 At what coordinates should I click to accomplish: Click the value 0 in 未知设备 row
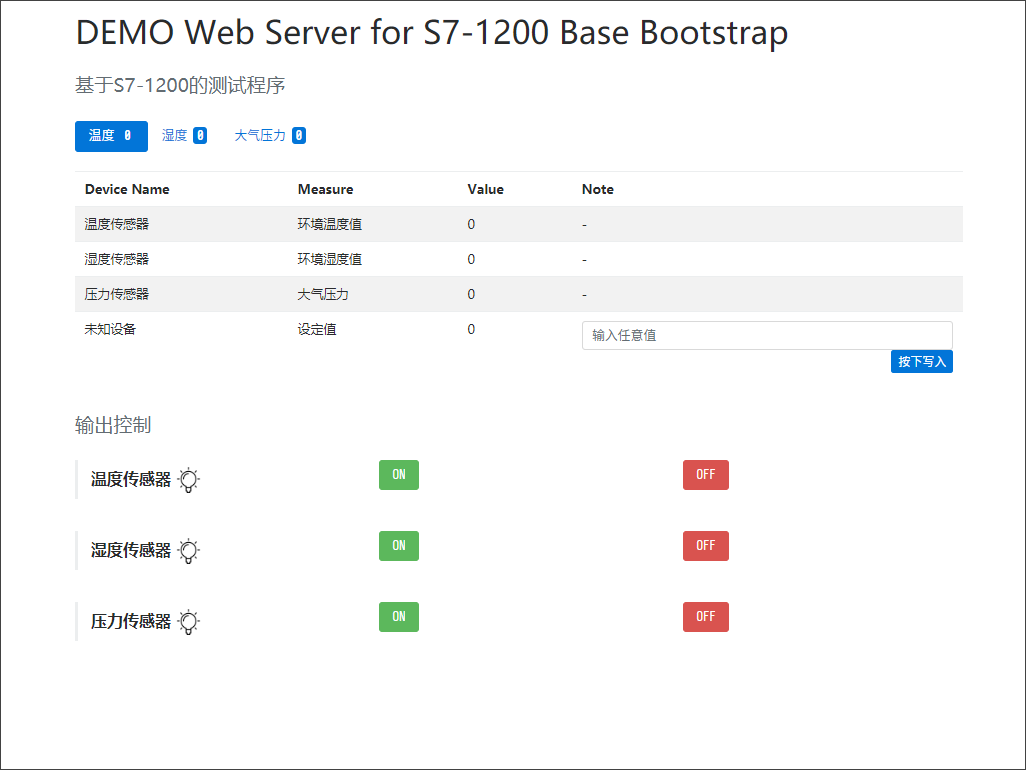pos(471,329)
